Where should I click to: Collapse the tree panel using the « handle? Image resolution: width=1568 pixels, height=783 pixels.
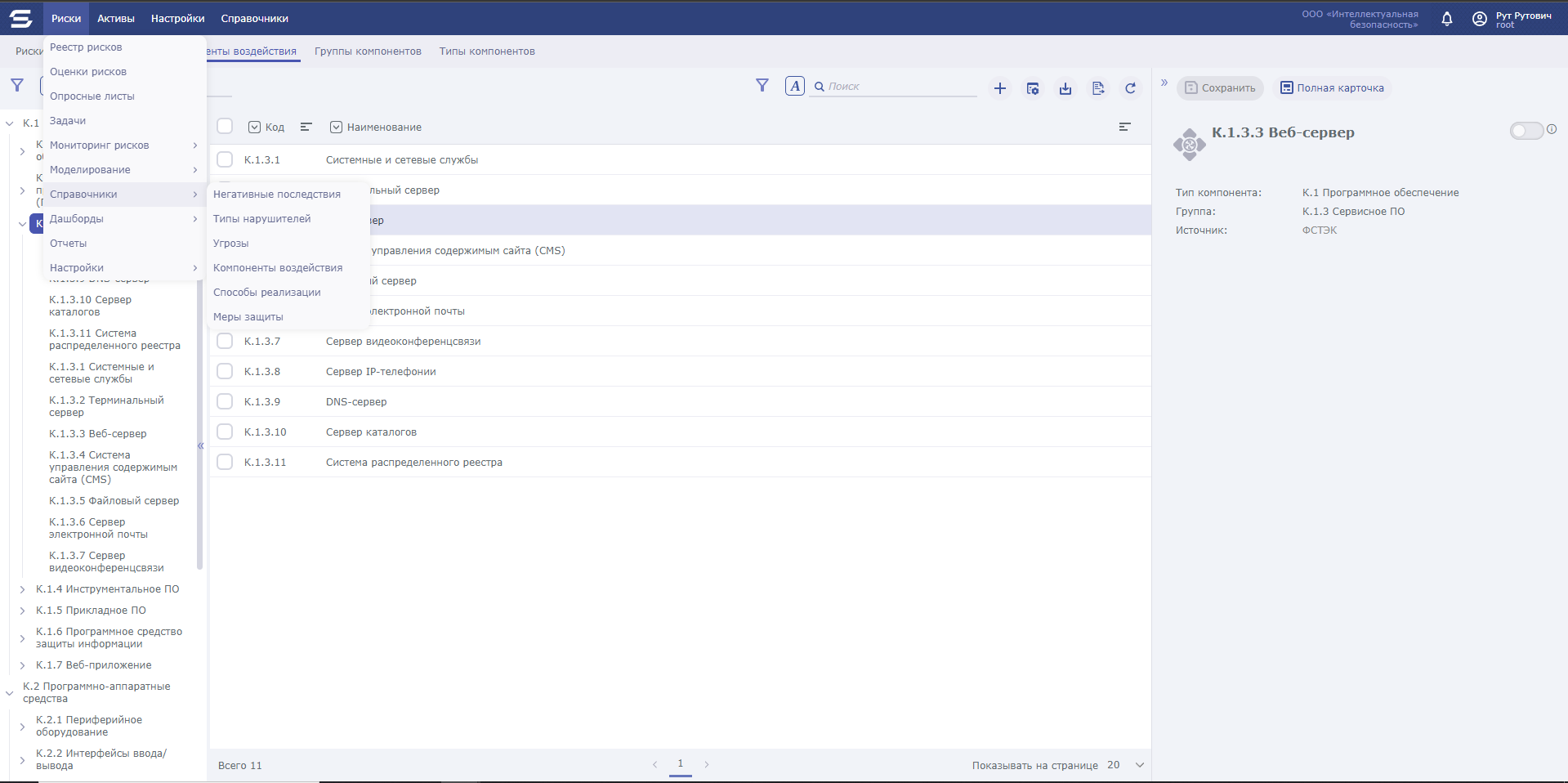pos(200,445)
